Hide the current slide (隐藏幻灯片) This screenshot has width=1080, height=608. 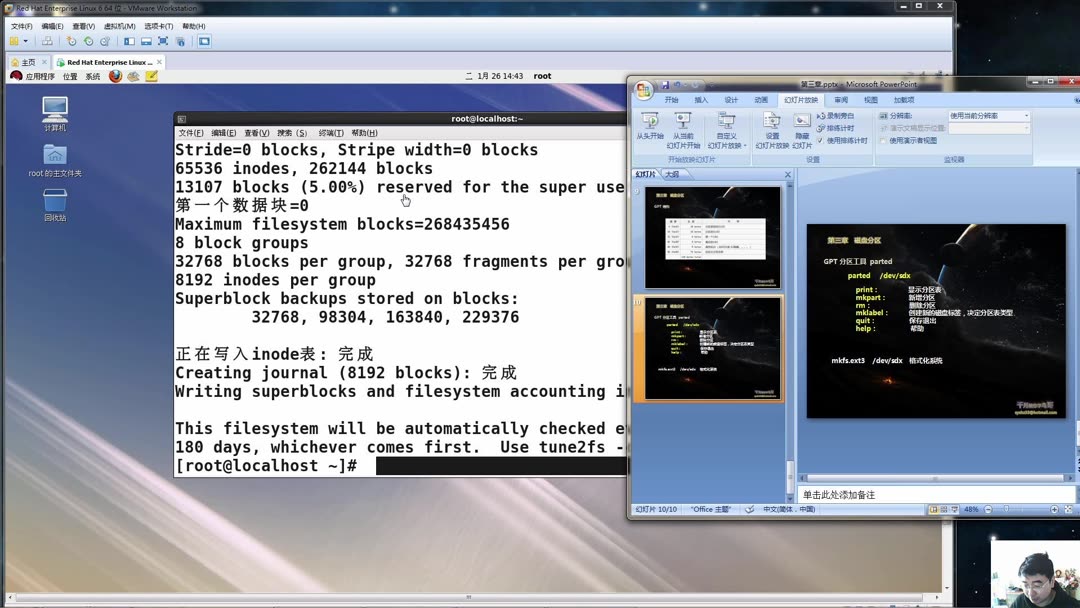800,125
